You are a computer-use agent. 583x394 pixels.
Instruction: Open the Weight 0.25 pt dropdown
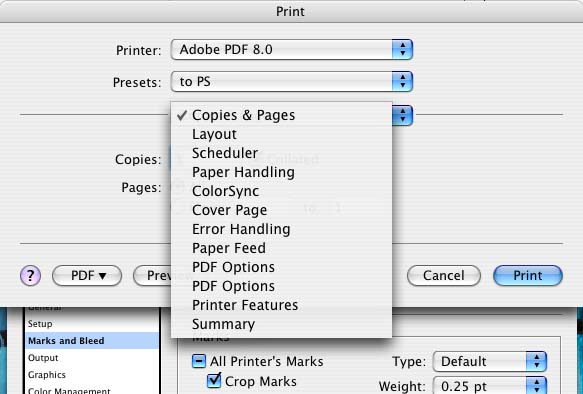point(490,386)
